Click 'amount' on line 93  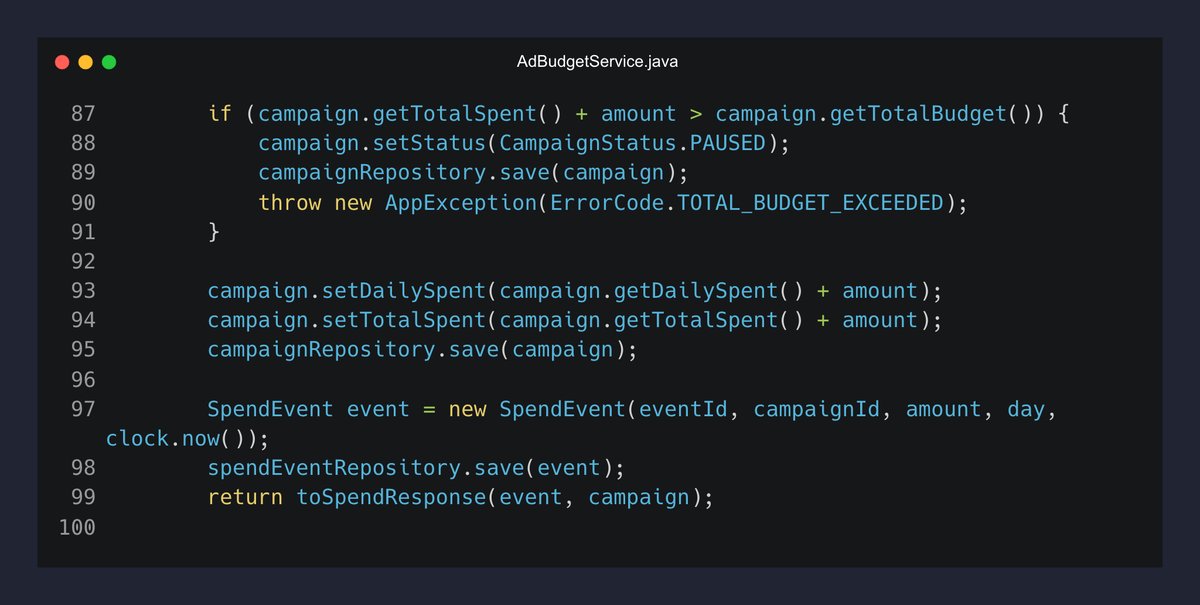click(880, 290)
